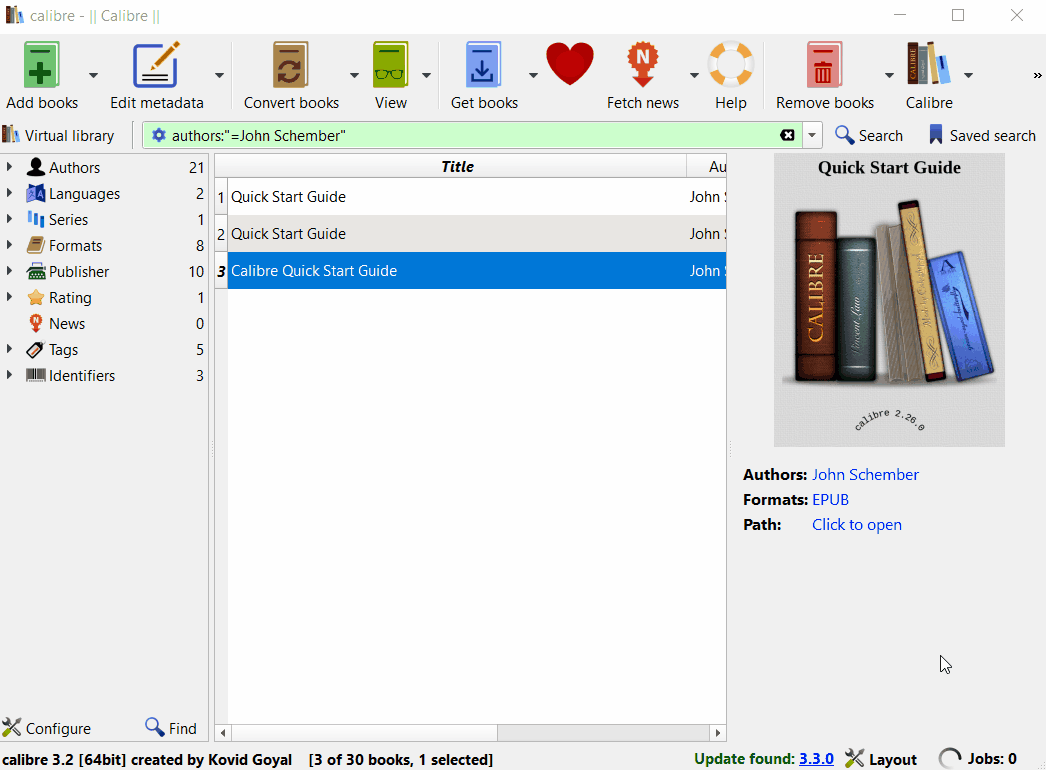The width and height of the screenshot is (1046, 770).
Task: Click the Find button in tag browser
Action: [x=171, y=728]
